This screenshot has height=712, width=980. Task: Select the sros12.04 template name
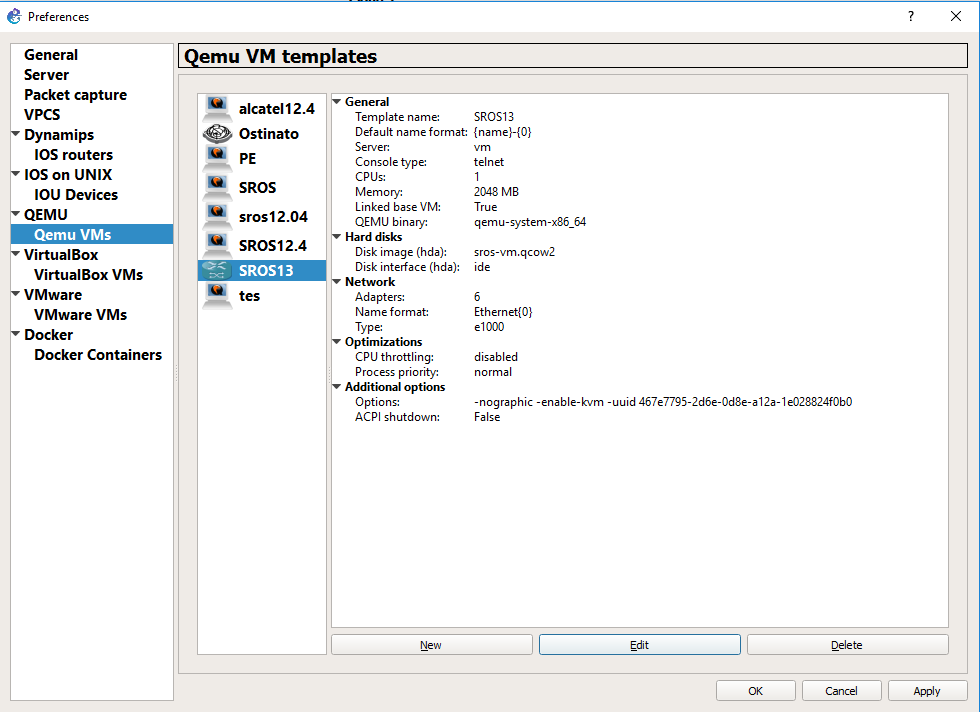click(x=273, y=217)
